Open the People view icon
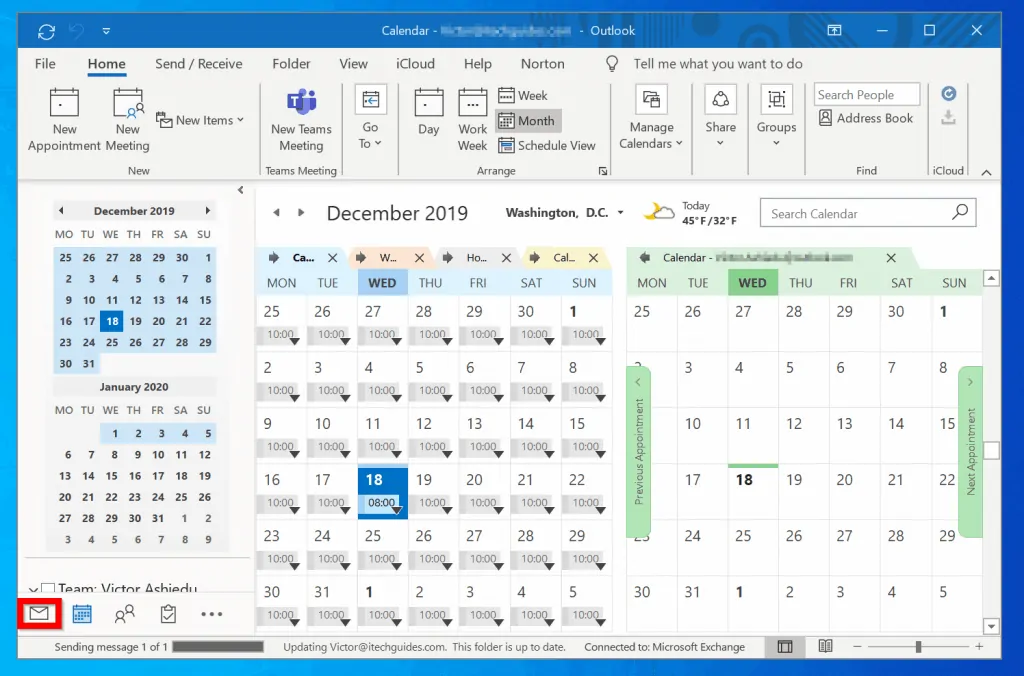This screenshot has height=676, width=1024. pos(124,613)
